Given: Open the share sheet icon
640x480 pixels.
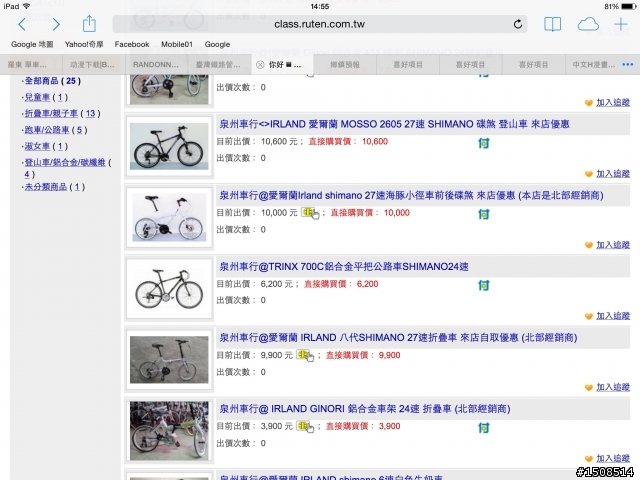Looking at the screenshot, I should click(89, 24).
